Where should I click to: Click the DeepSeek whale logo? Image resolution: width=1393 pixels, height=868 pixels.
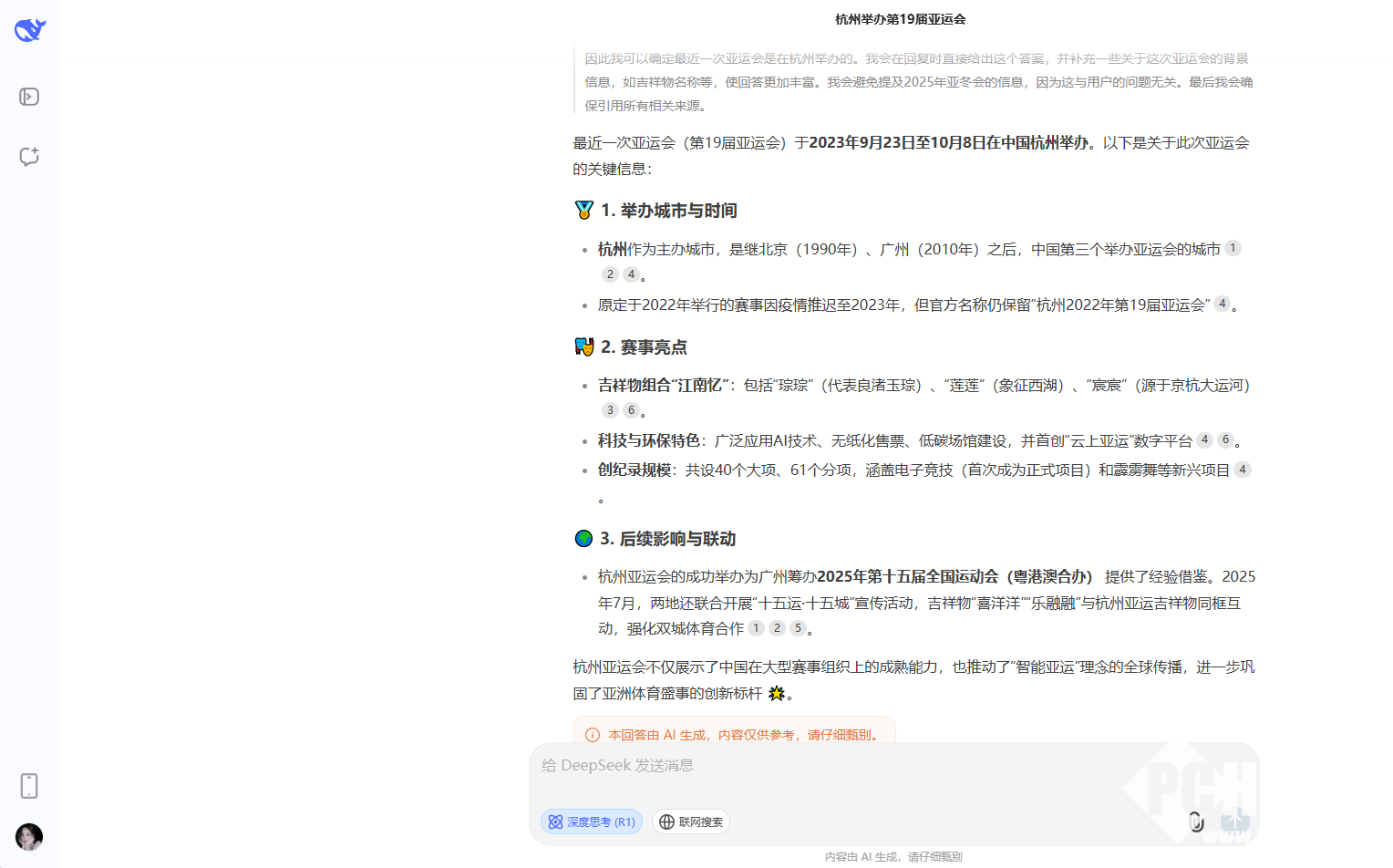30,30
